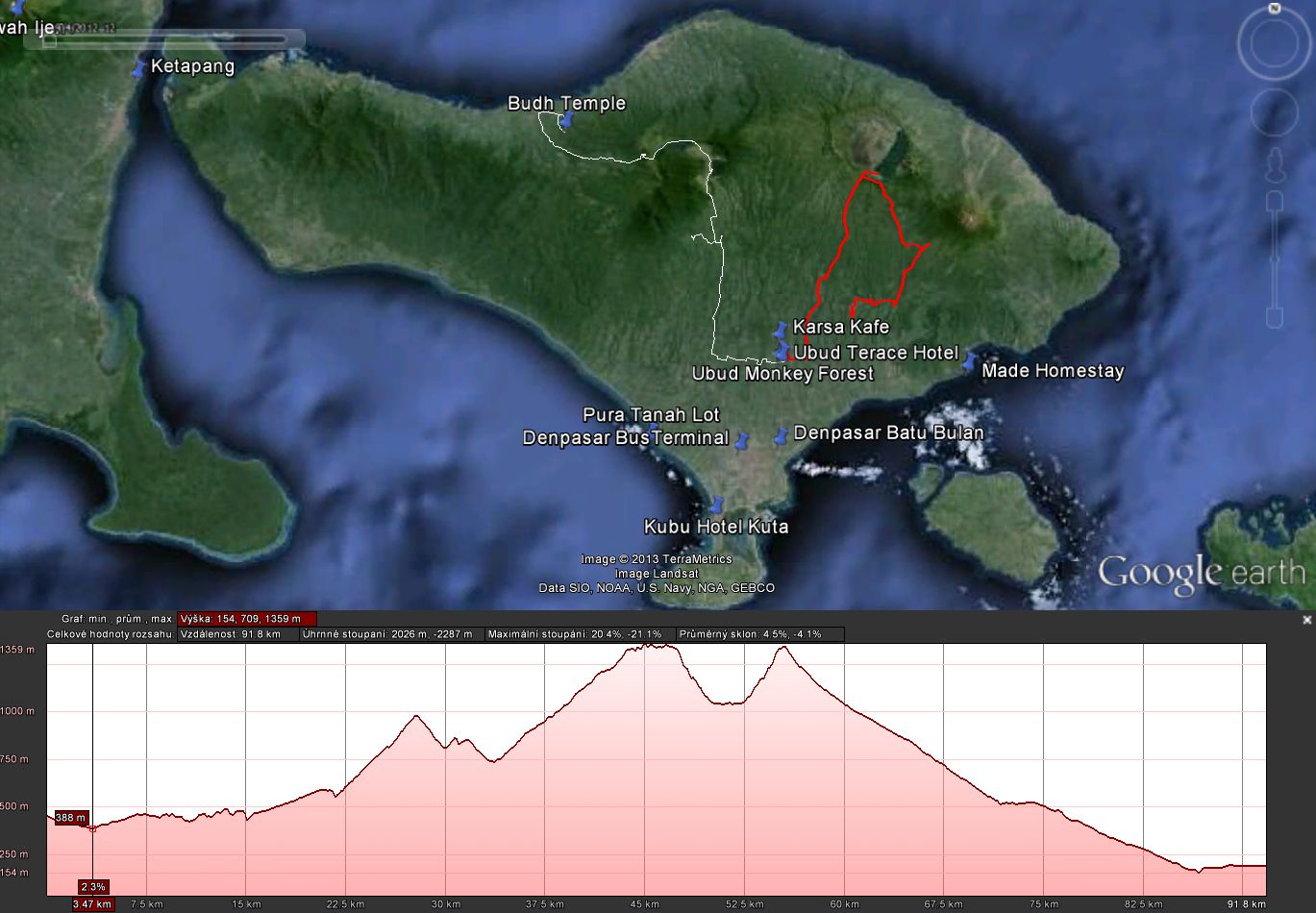1316x913 pixels.
Task: Click the Kubu Hotel Kuta pushpin
Action: pyautogui.click(x=716, y=505)
